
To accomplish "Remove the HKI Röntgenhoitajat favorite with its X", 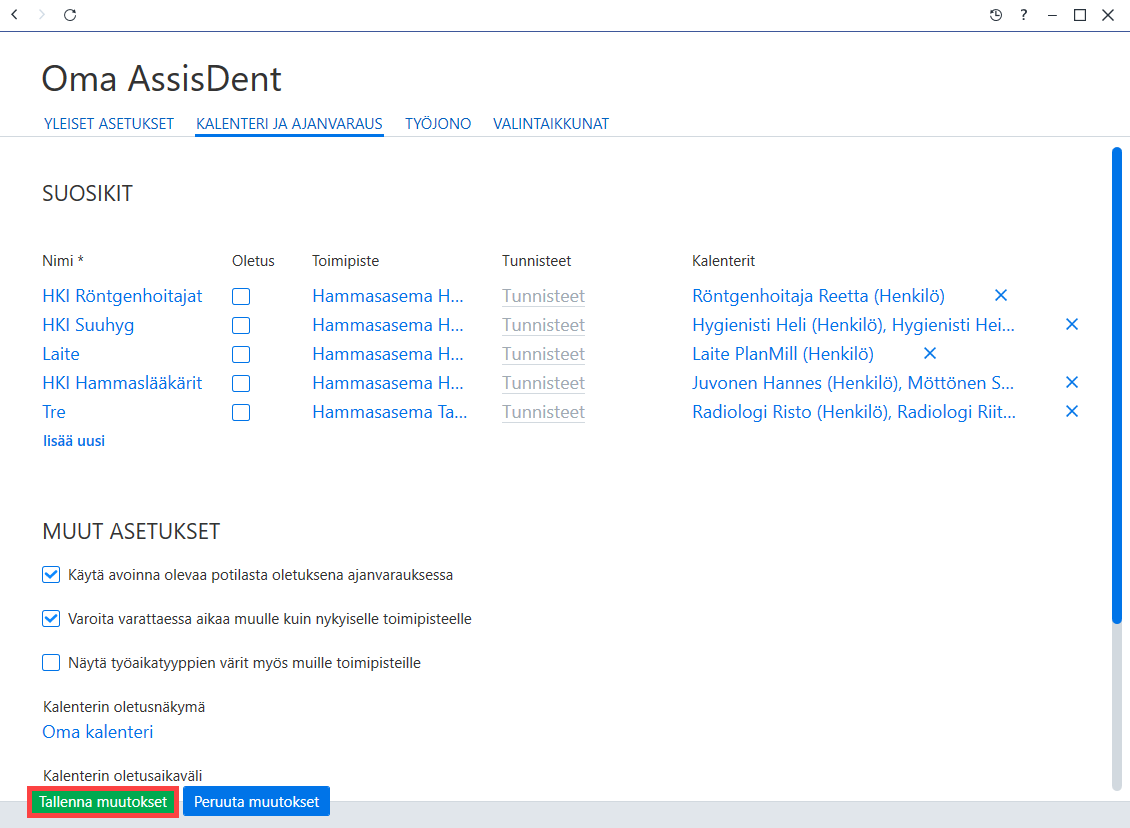I will click(x=1001, y=295).
